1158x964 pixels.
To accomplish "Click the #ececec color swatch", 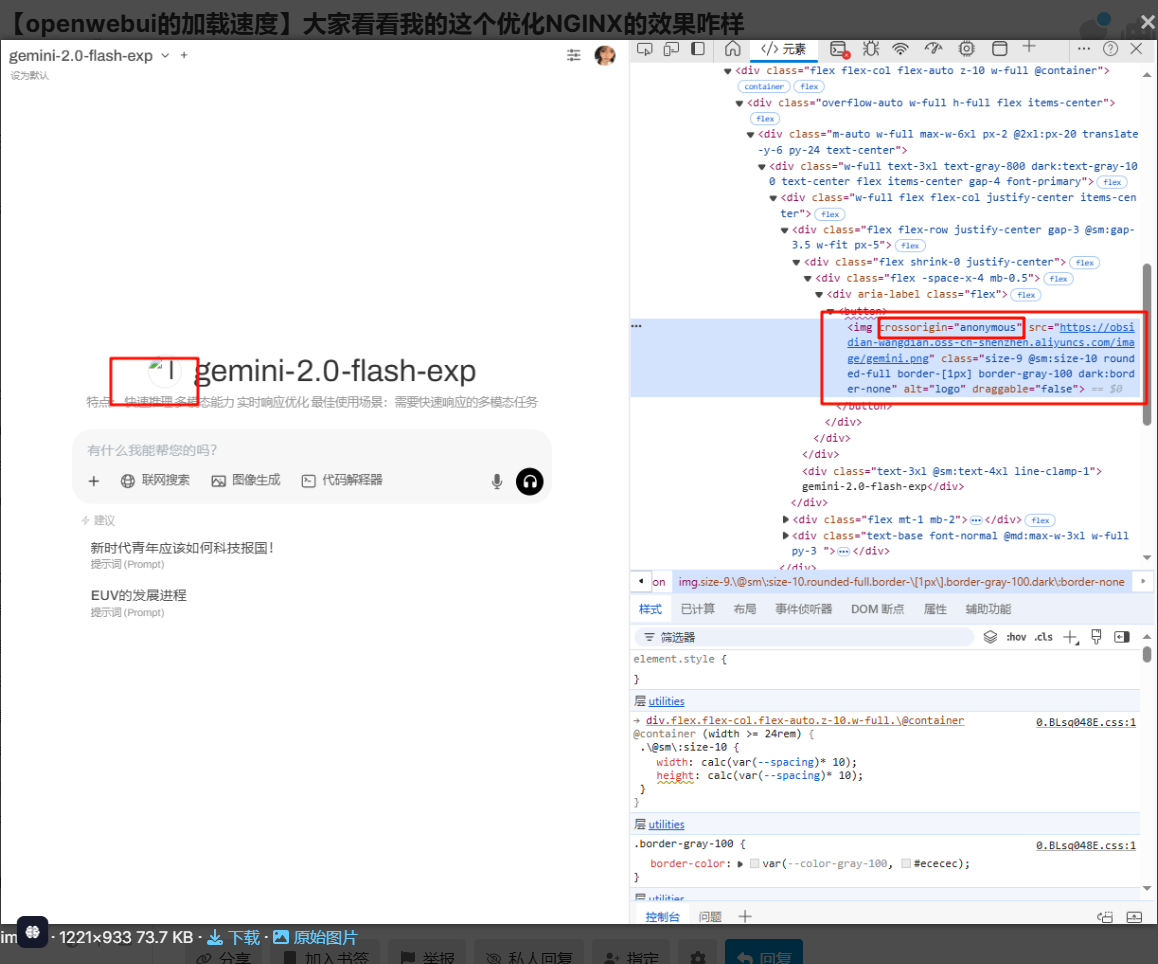I will (905, 864).
